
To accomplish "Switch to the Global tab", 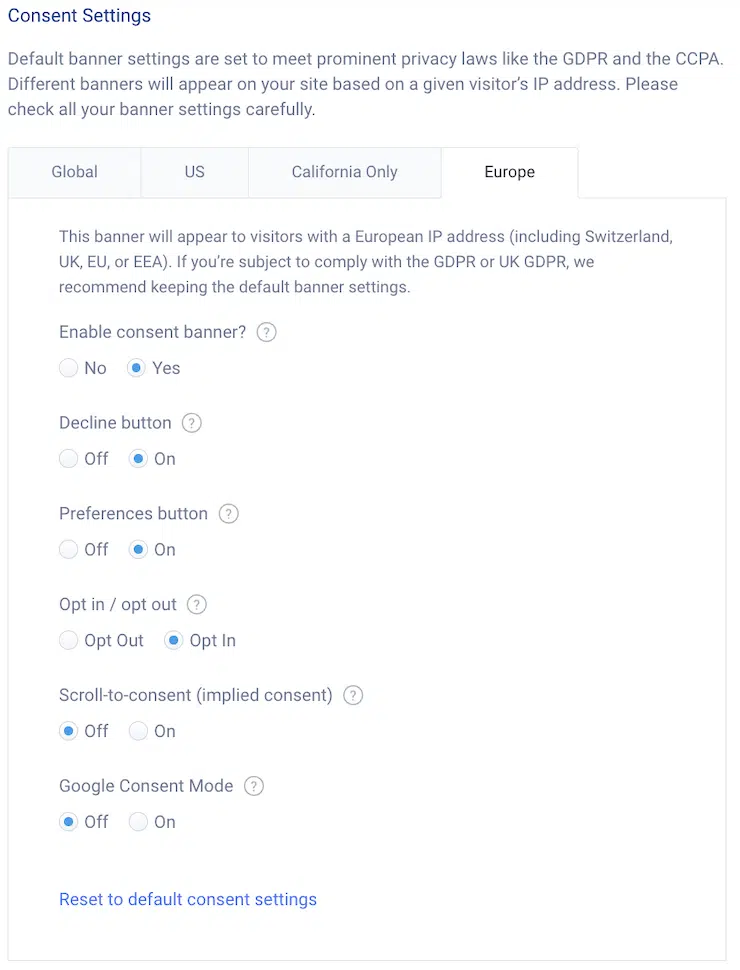I will 74,172.
